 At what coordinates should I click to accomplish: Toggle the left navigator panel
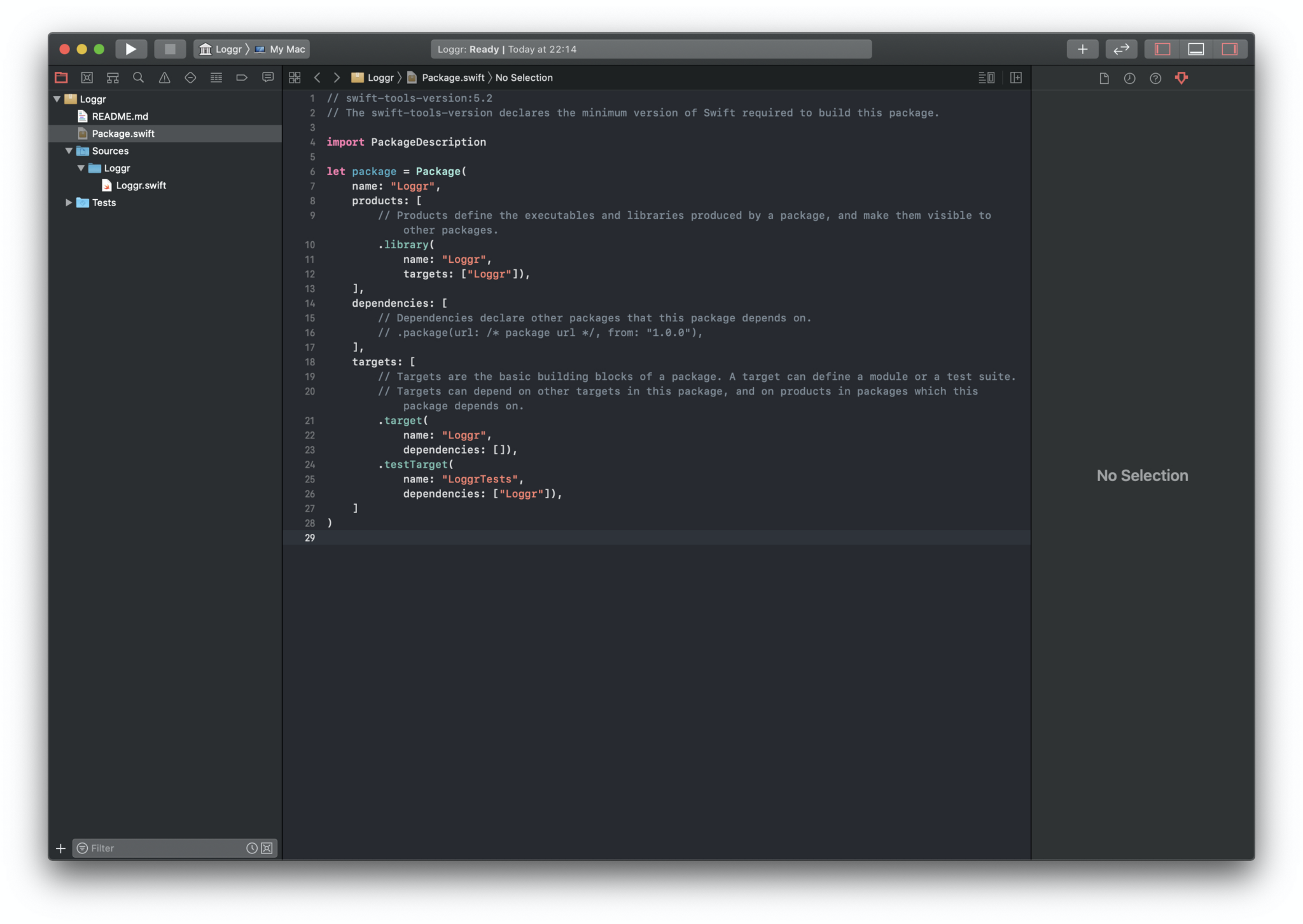(x=1162, y=49)
